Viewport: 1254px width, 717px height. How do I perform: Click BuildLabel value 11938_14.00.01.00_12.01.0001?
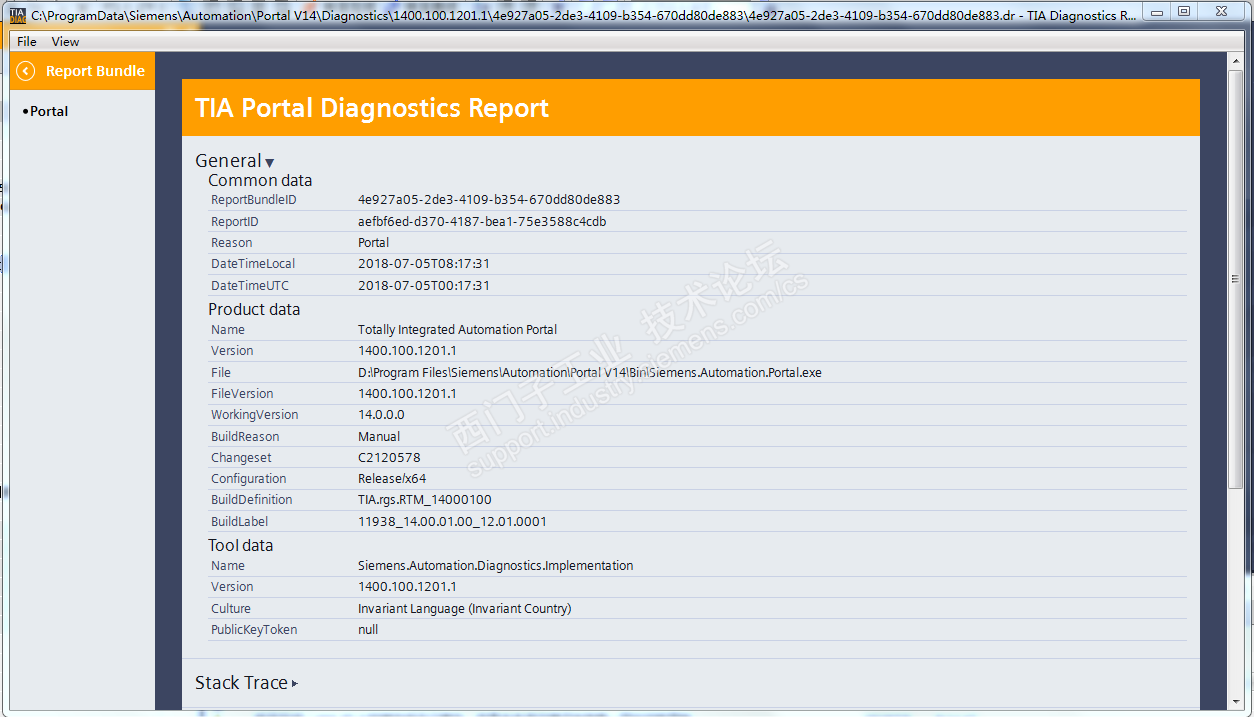[x=452, y=522]
